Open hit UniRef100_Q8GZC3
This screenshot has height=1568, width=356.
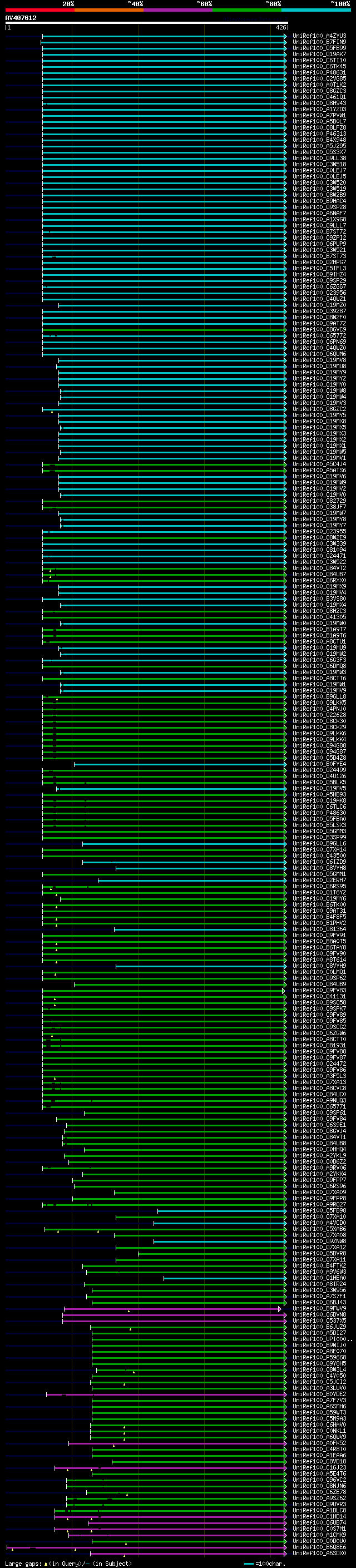pyautogui.click(x=319, y=91)
